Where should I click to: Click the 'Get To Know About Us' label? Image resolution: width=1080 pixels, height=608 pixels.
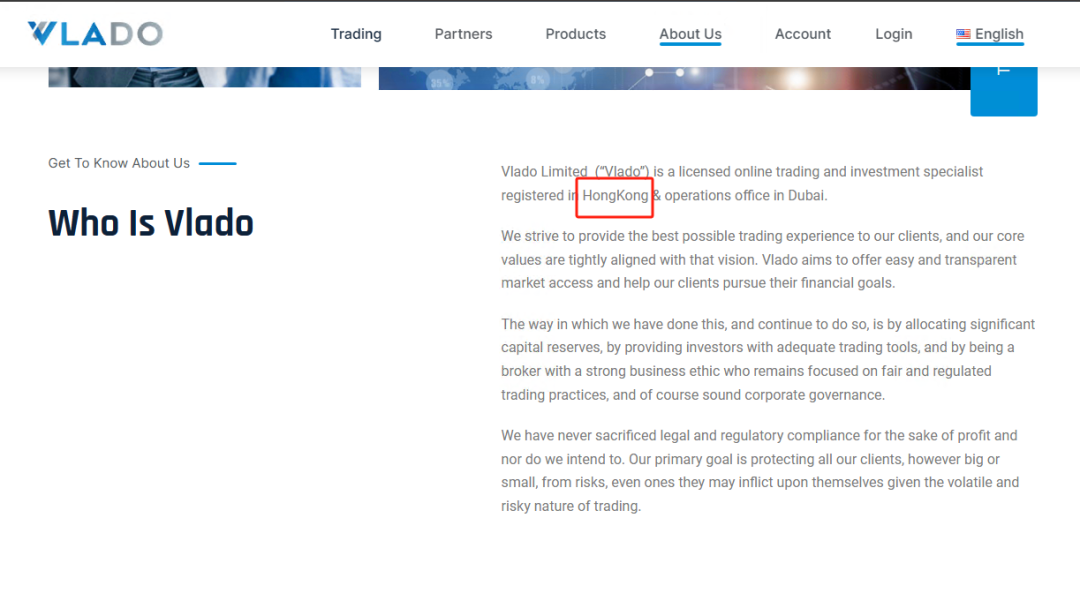tap(118, 163)
